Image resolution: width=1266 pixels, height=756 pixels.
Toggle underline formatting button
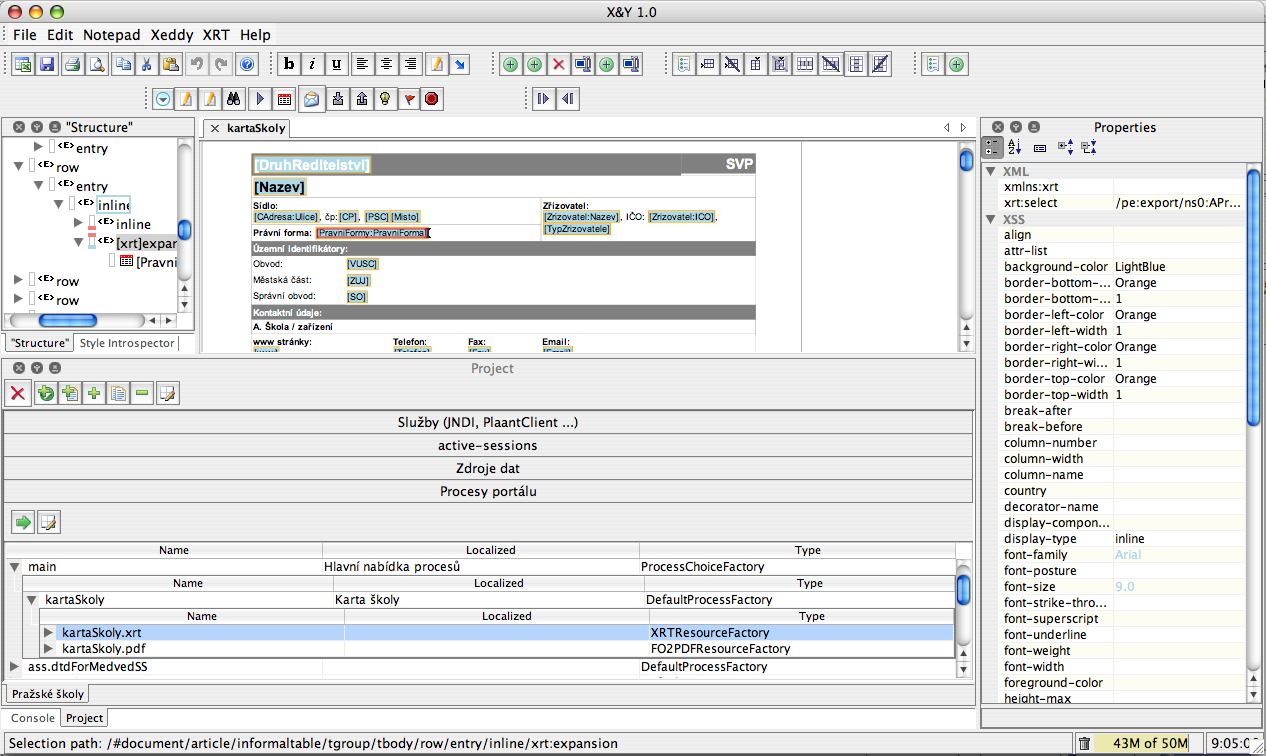pos(337,65)
